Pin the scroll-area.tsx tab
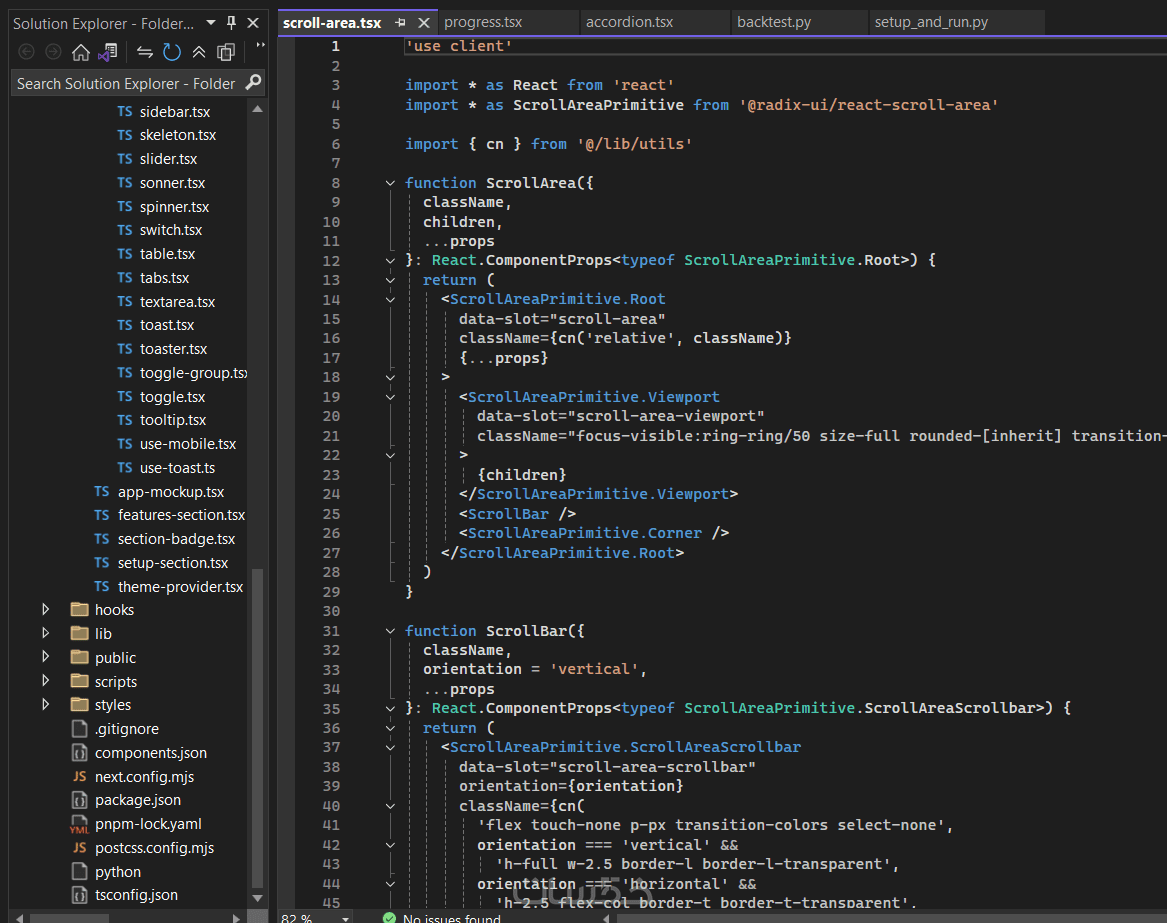Viewport: 1167px width, 923px height. click(401, 22)
